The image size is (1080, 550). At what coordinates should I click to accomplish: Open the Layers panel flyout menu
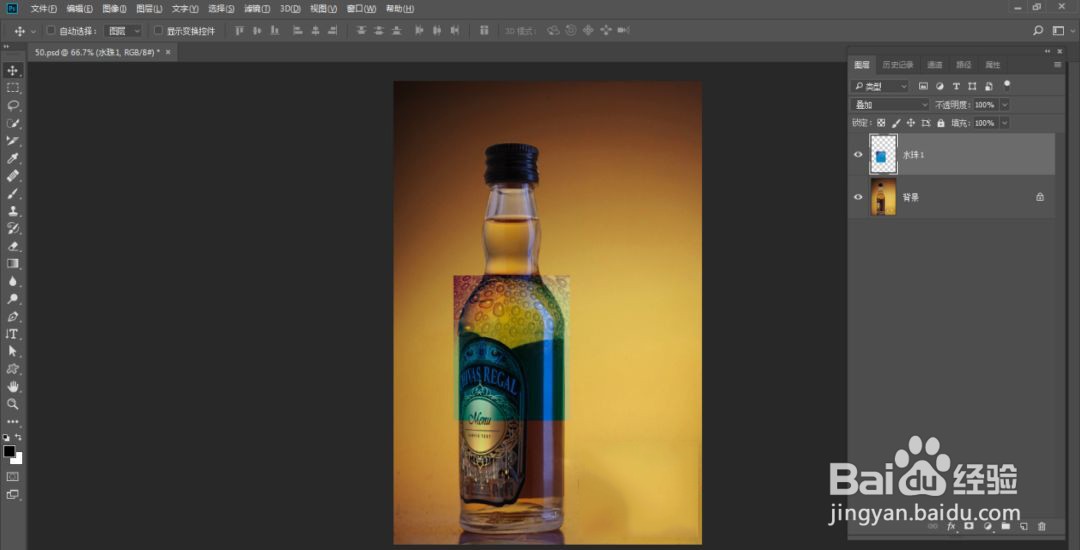(1057, 65)
